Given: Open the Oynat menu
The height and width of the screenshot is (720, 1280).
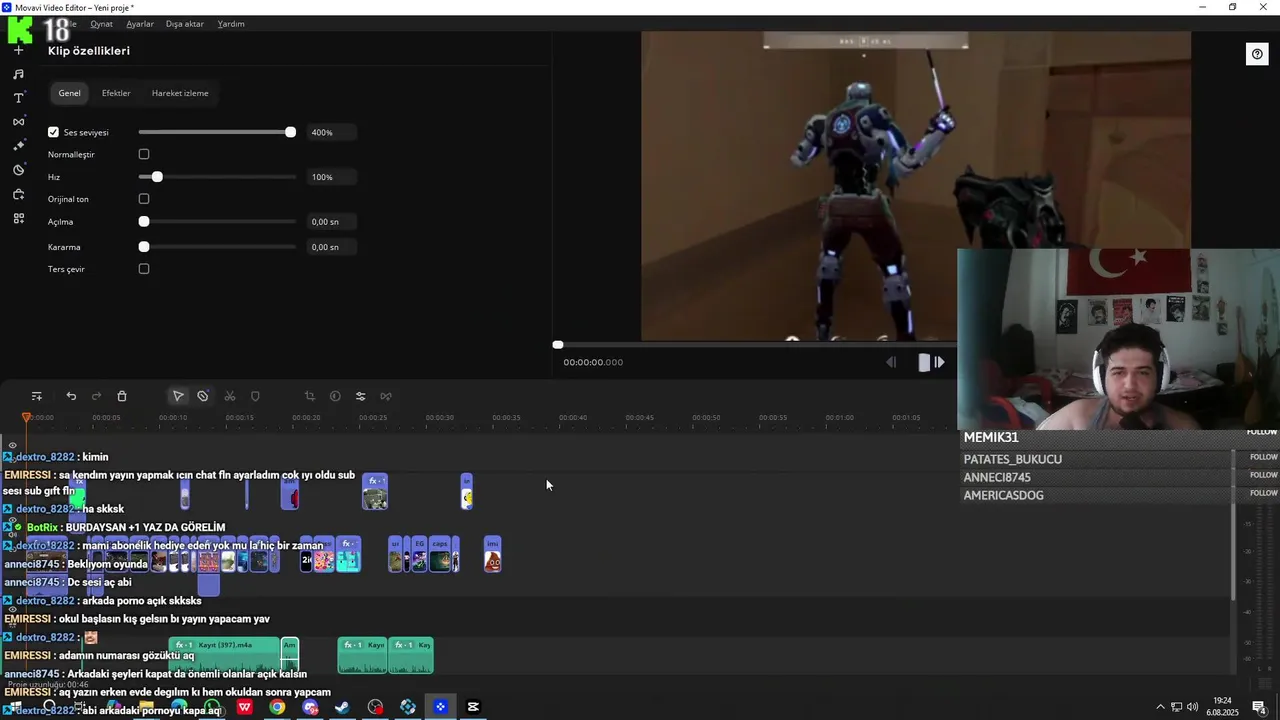Looking at the screenshot, I should click(101, 24).
